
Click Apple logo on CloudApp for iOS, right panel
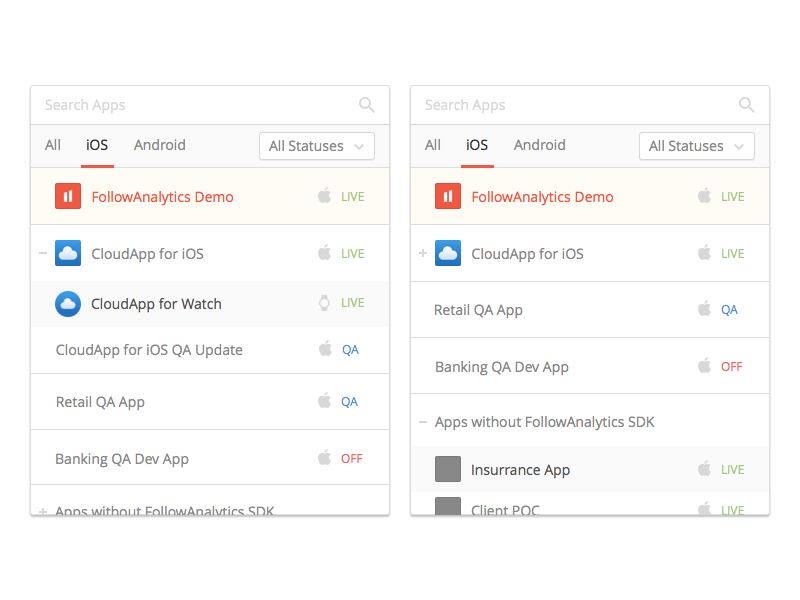(705, 252)
